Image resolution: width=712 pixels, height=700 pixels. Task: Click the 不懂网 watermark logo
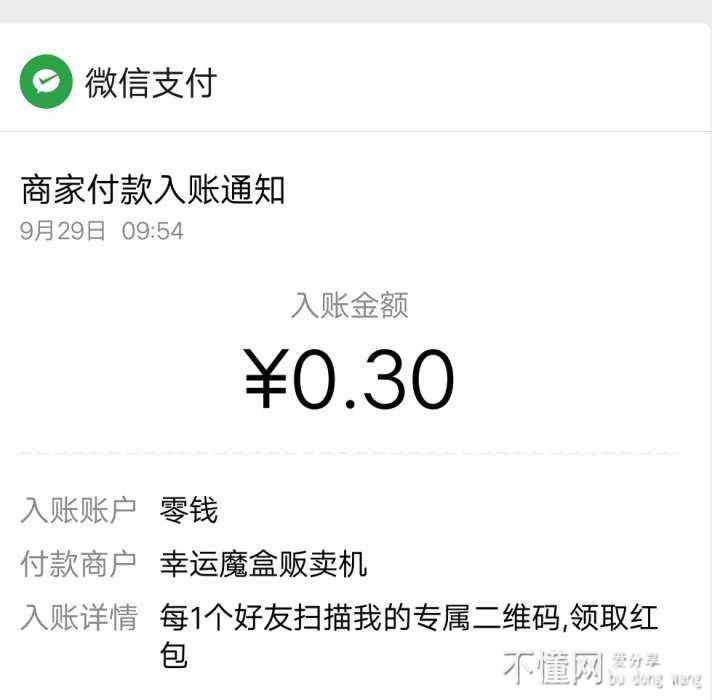[x=554, y=663]
